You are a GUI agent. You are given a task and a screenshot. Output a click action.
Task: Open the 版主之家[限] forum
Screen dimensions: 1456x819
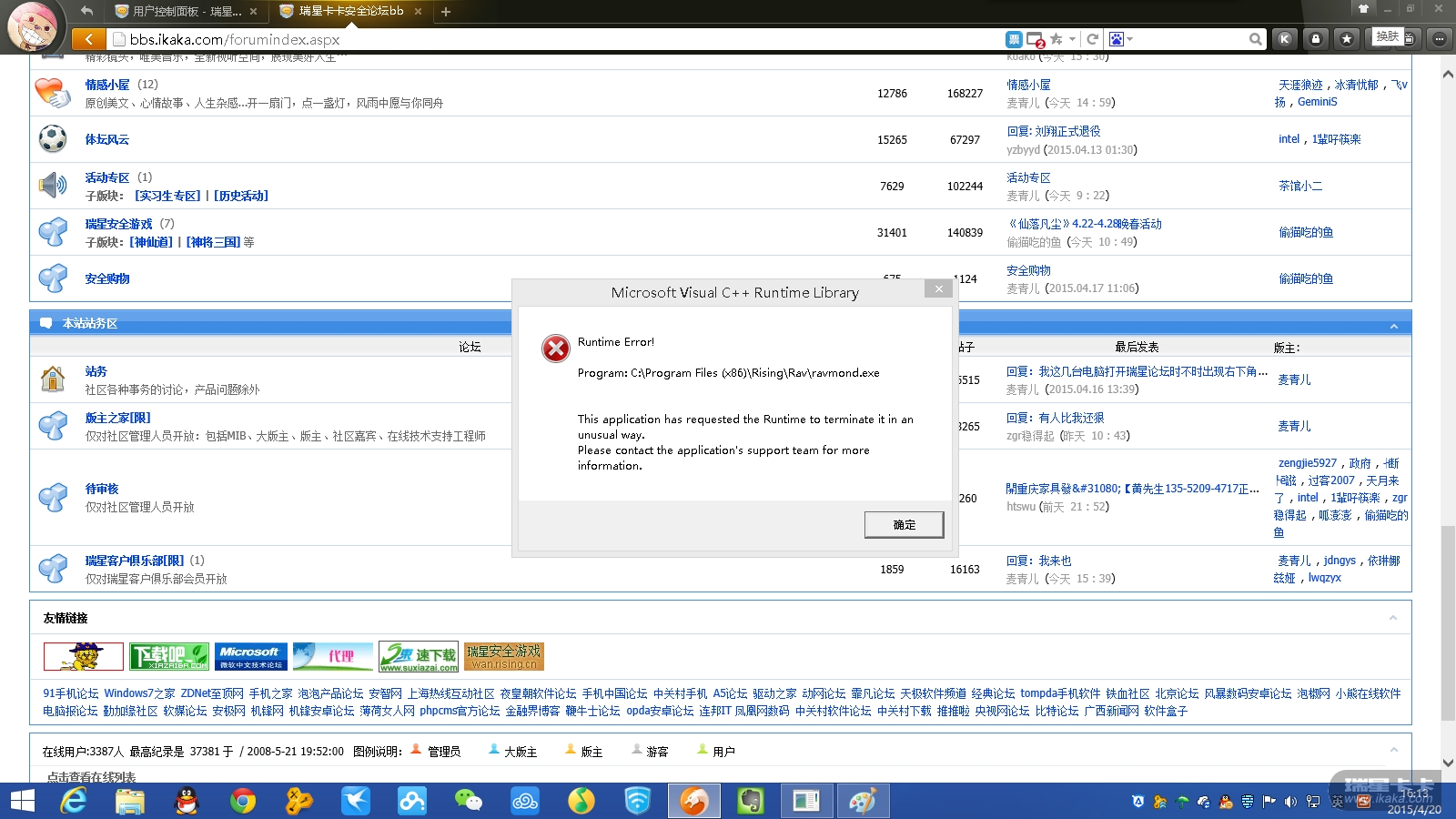(118, 418)
